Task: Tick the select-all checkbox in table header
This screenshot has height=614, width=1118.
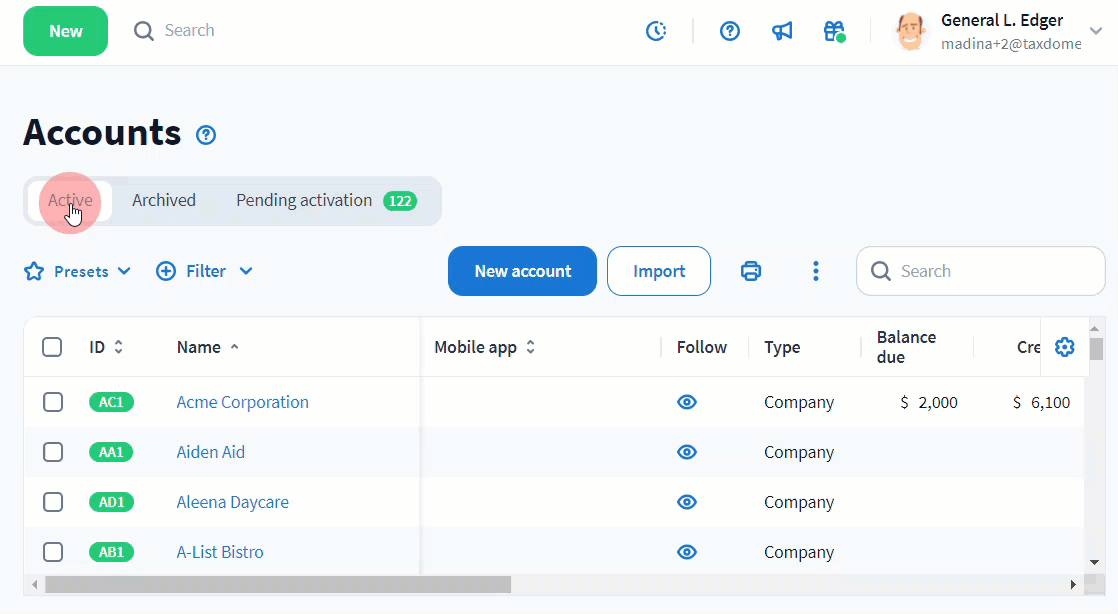Action: tap(52, 347)
